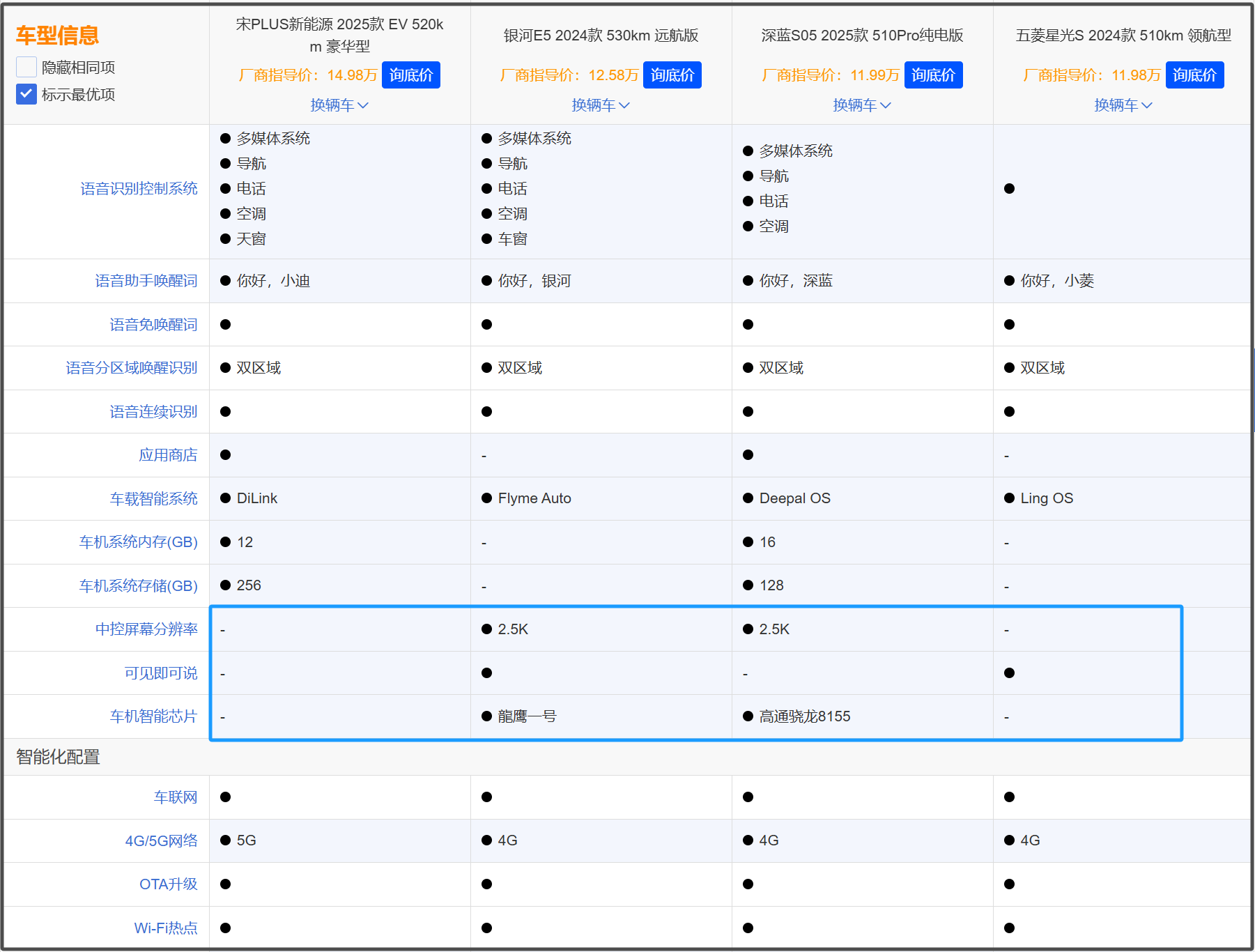Open 换辆车 dropdown under 宋PLUS新能源

pos(339,105)
